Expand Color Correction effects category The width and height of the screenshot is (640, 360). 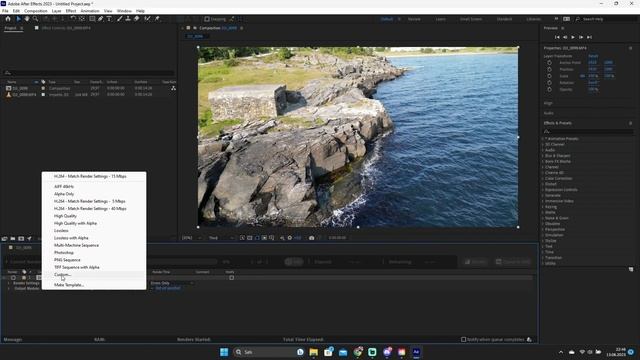[543, 178]
